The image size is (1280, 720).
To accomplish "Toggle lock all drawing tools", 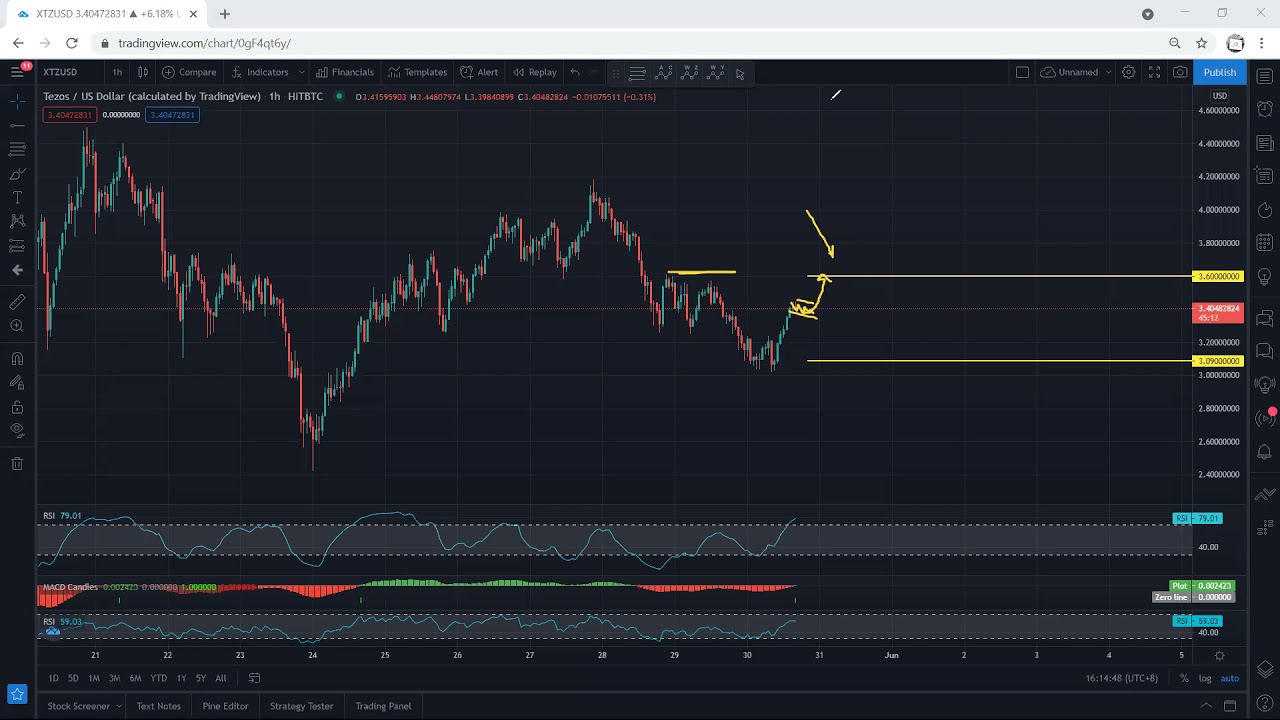I will (17, 407).
